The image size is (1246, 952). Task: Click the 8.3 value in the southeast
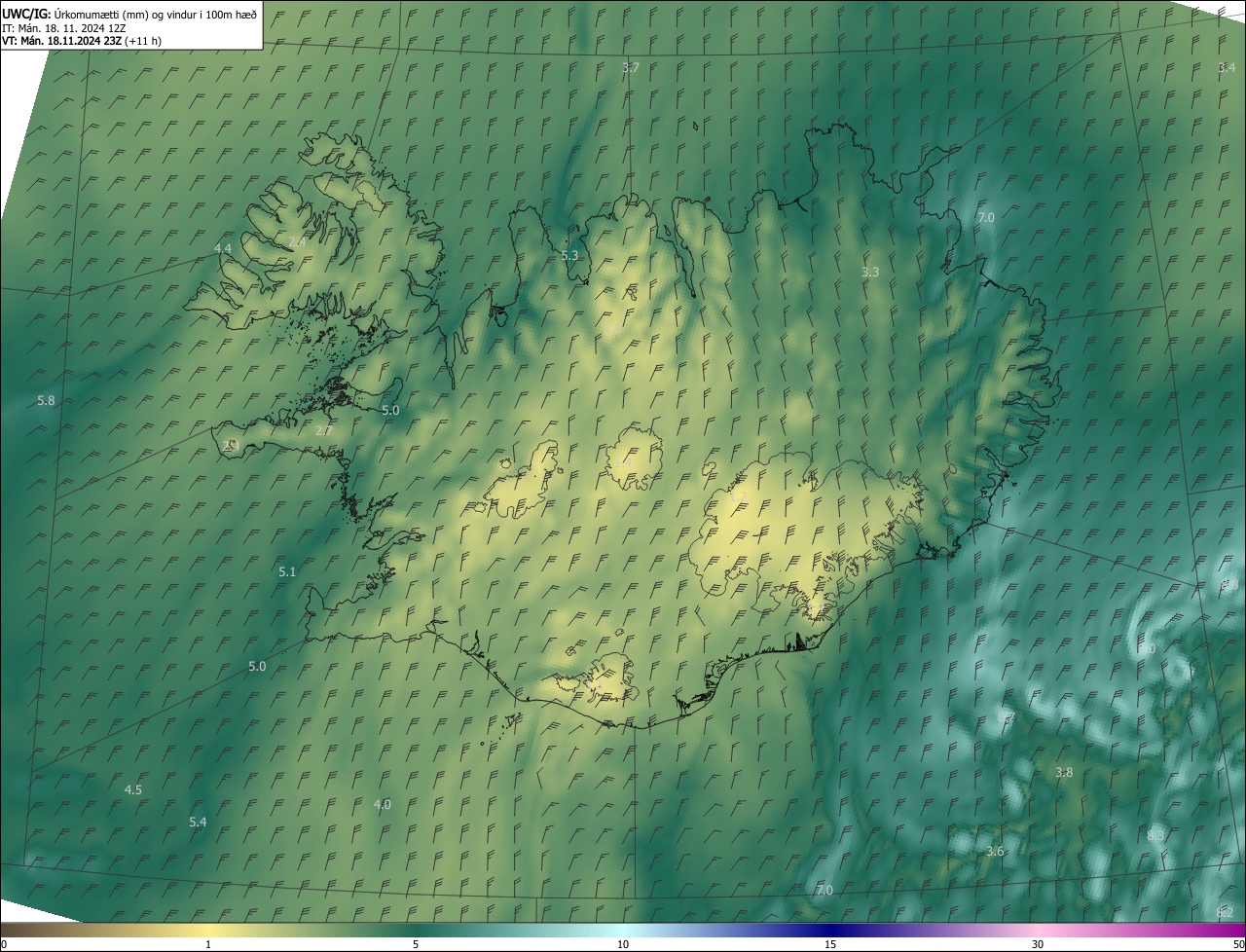click(1155, 836)
